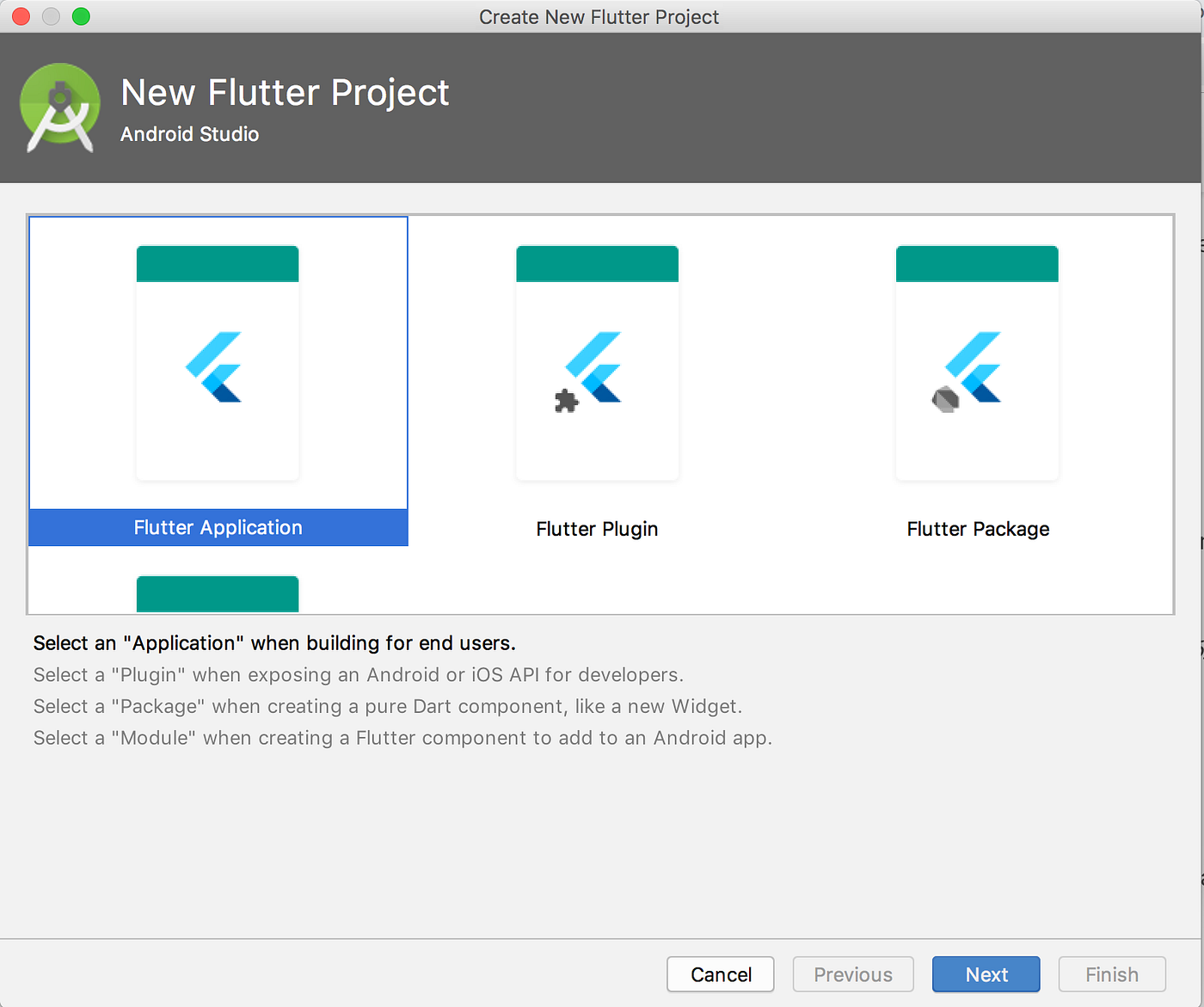Click the Android Studio logo in the header
1204x1007 pixels.
(60, 107)
